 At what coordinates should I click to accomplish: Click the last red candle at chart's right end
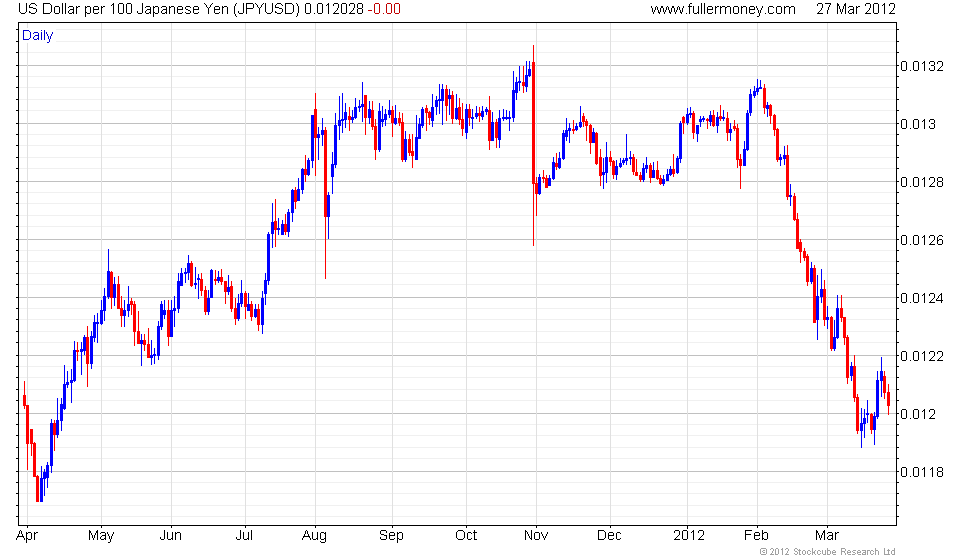[889, 401]
